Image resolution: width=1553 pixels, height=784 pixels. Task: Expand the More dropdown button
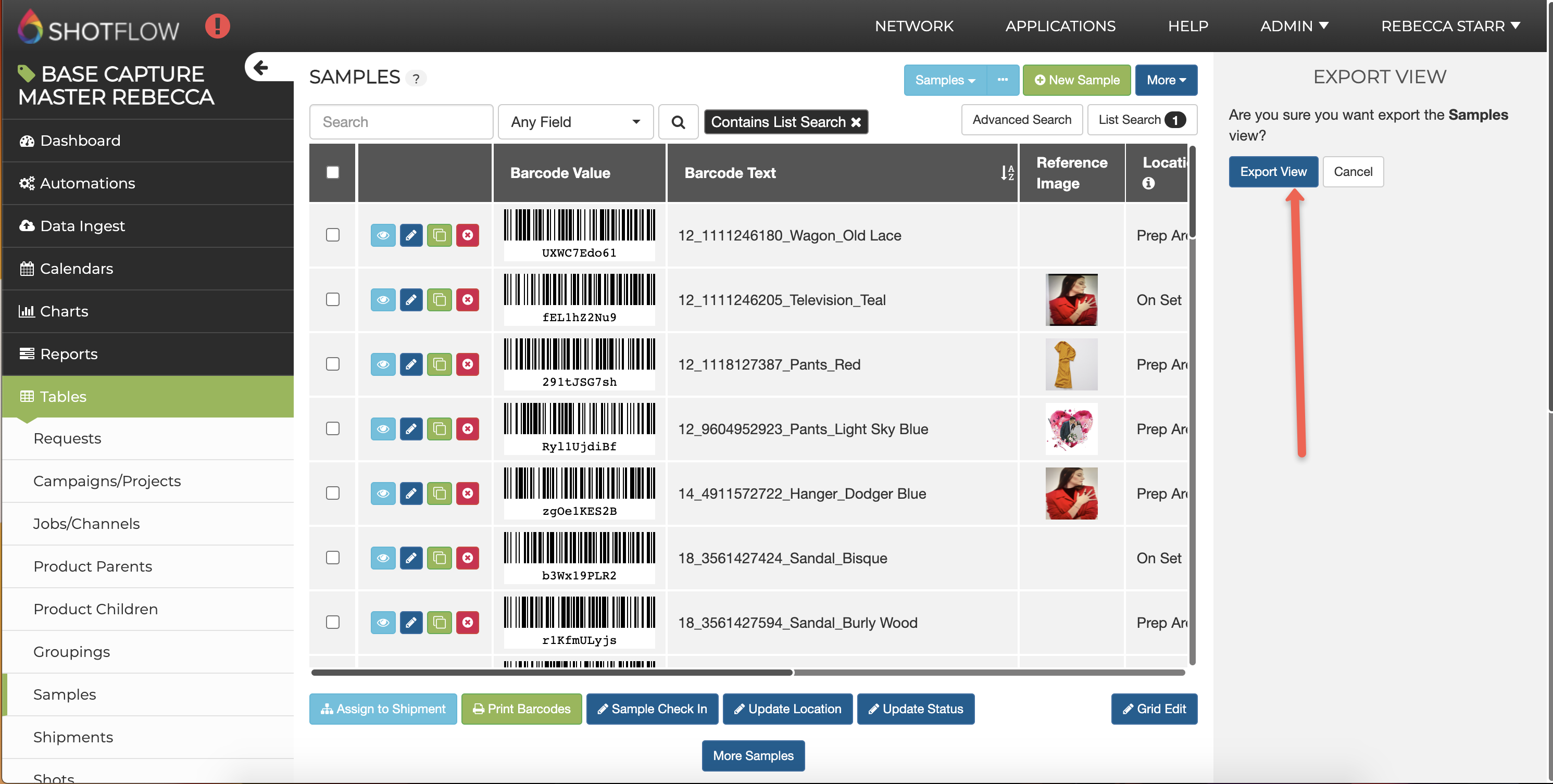click(1166, 80)
